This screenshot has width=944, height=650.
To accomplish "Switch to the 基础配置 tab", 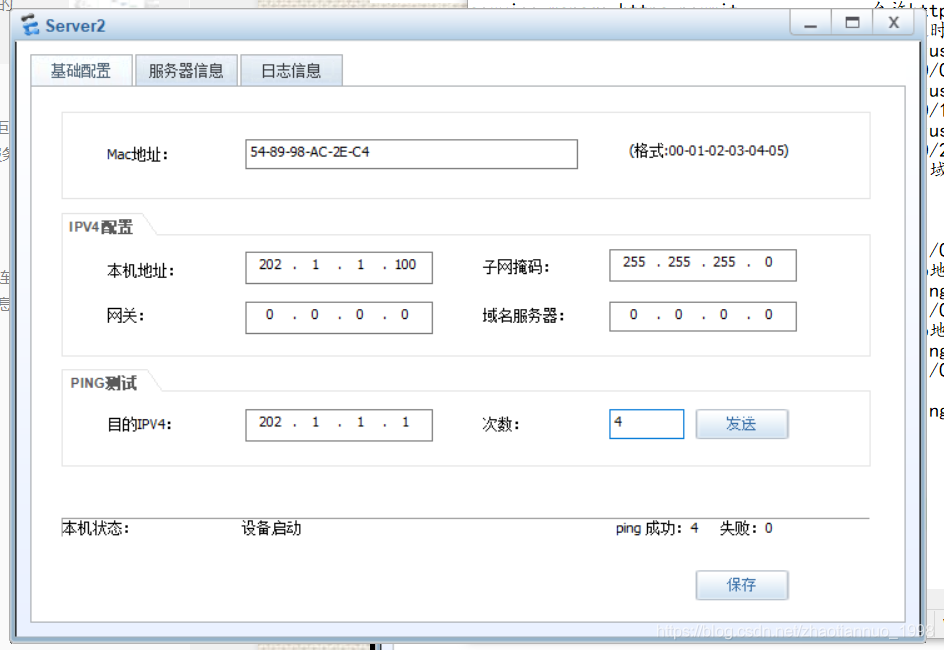I will [x=81, y=70].
